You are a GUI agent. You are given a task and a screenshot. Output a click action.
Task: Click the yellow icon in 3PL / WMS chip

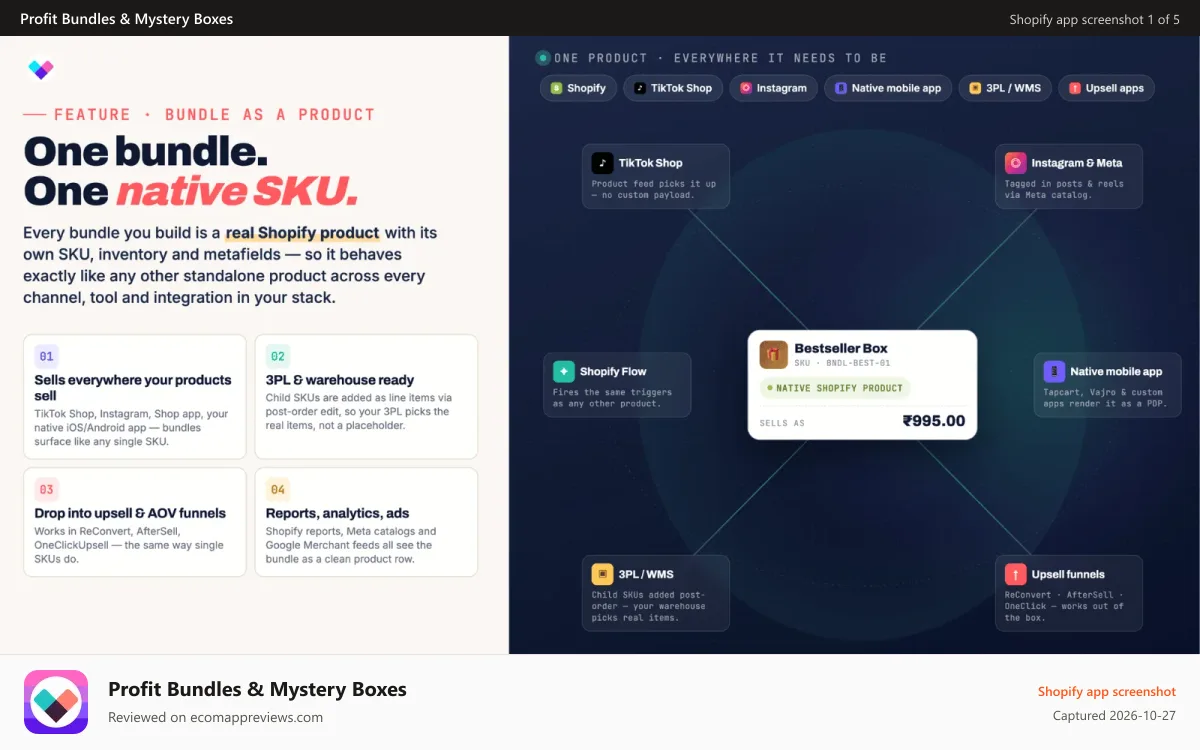coord(975,88)
